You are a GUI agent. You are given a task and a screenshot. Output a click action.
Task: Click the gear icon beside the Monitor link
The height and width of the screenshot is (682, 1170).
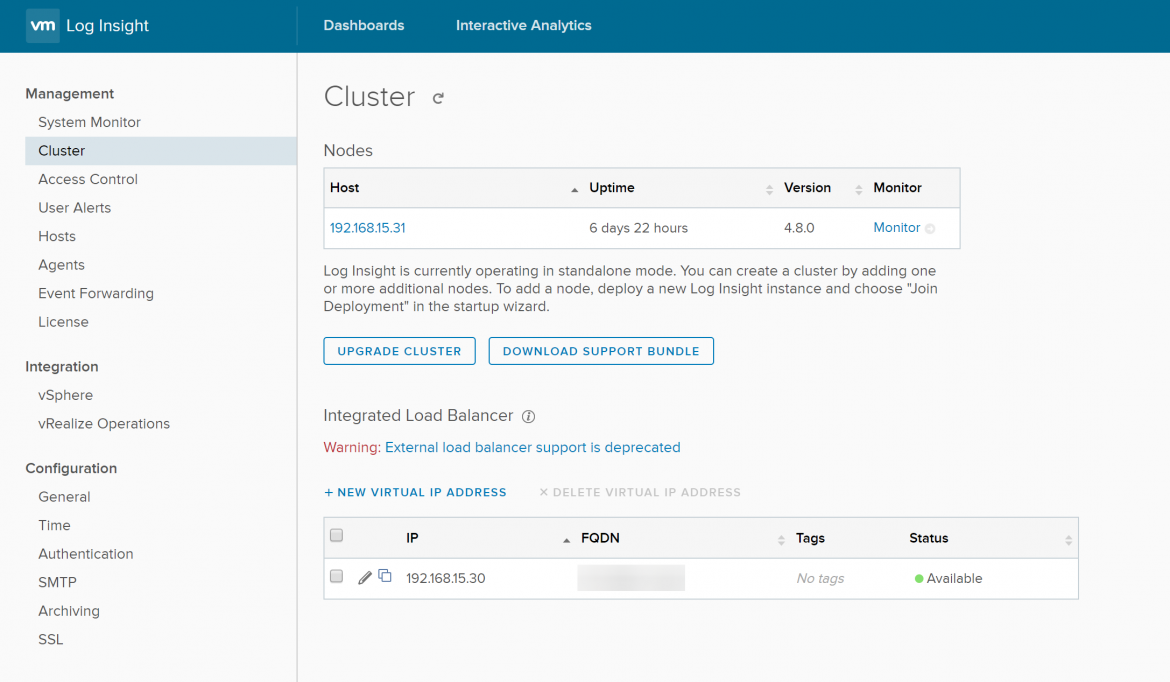932,228
